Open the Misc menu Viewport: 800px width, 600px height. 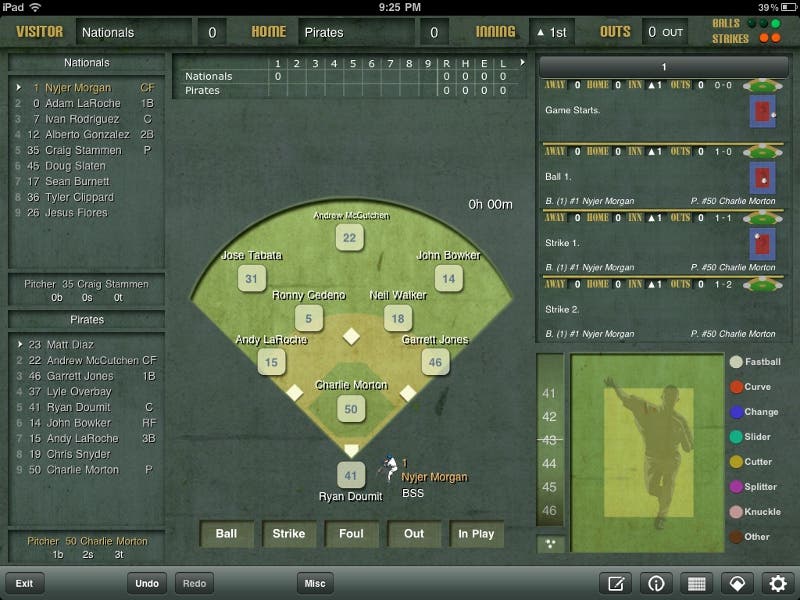tap(315, 584)
